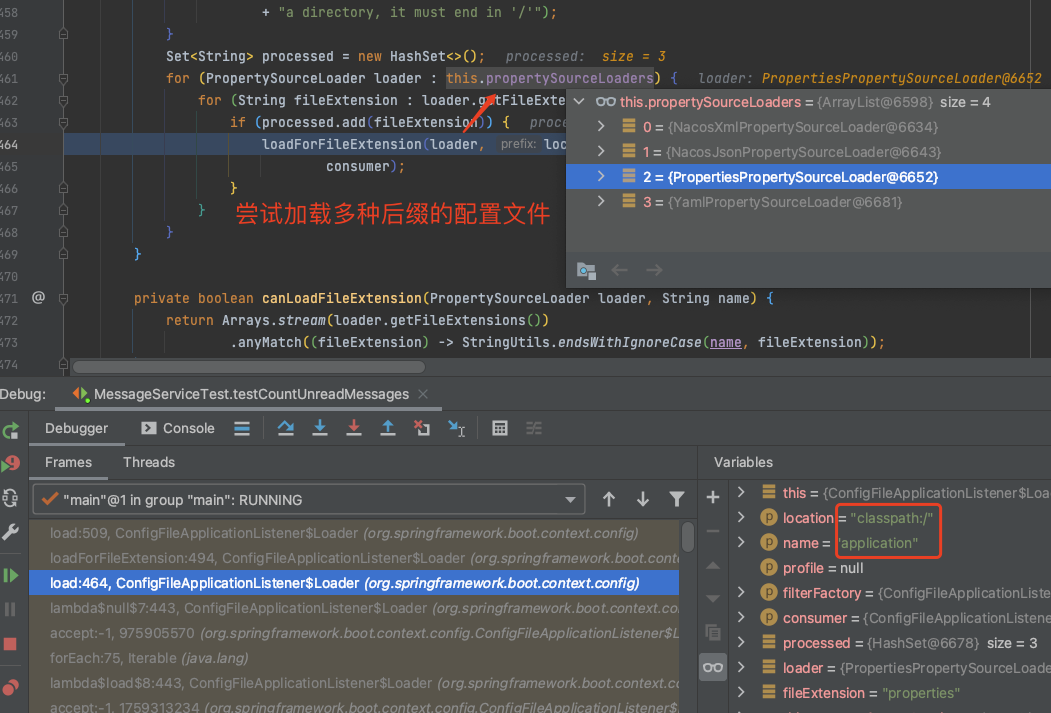This screenshot has width=1051, height=713.
Task: Click the toggle auto-test icon in sidebar
Action: 11,498
